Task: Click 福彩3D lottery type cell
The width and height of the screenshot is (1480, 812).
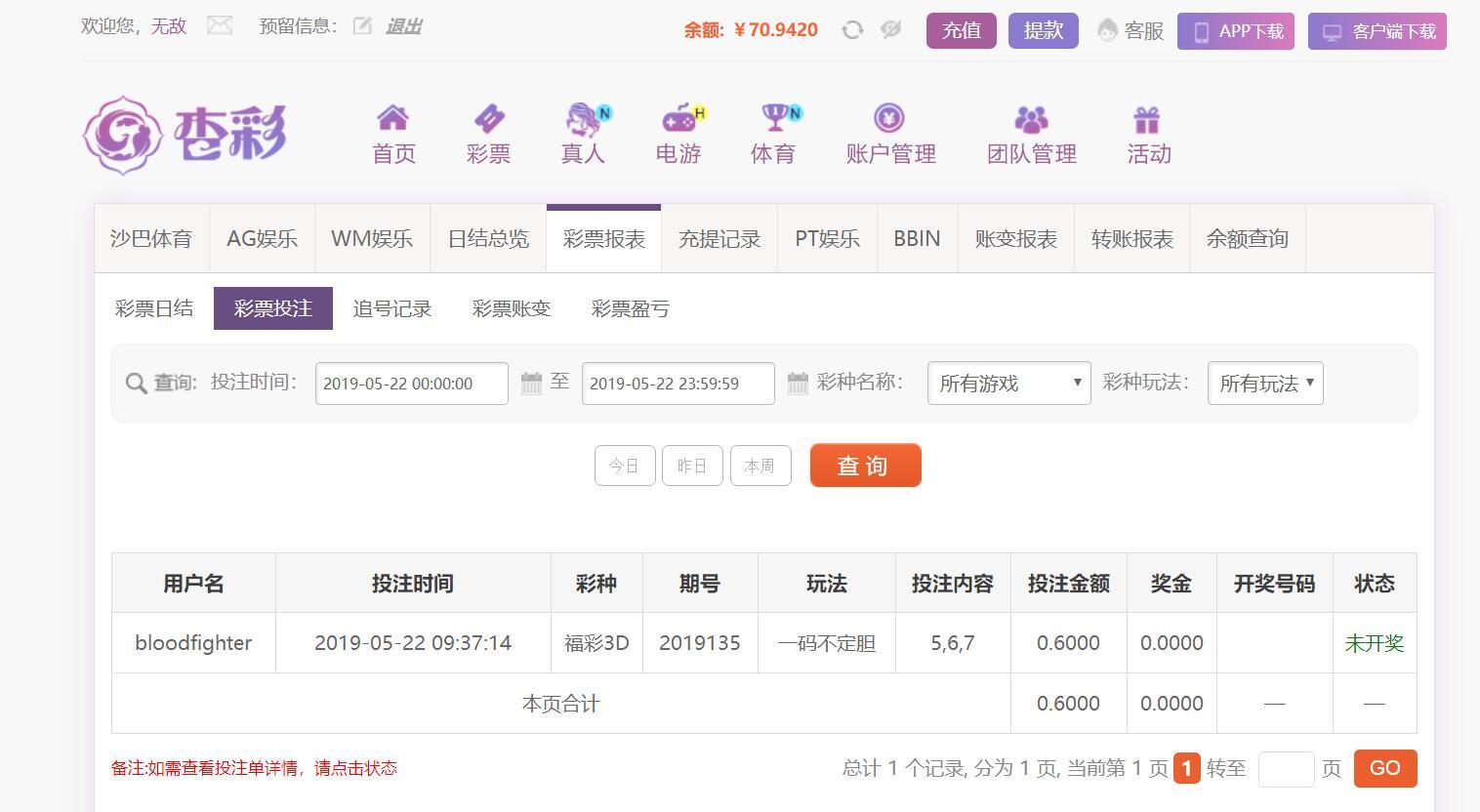Action: click(x=596, y=643)
